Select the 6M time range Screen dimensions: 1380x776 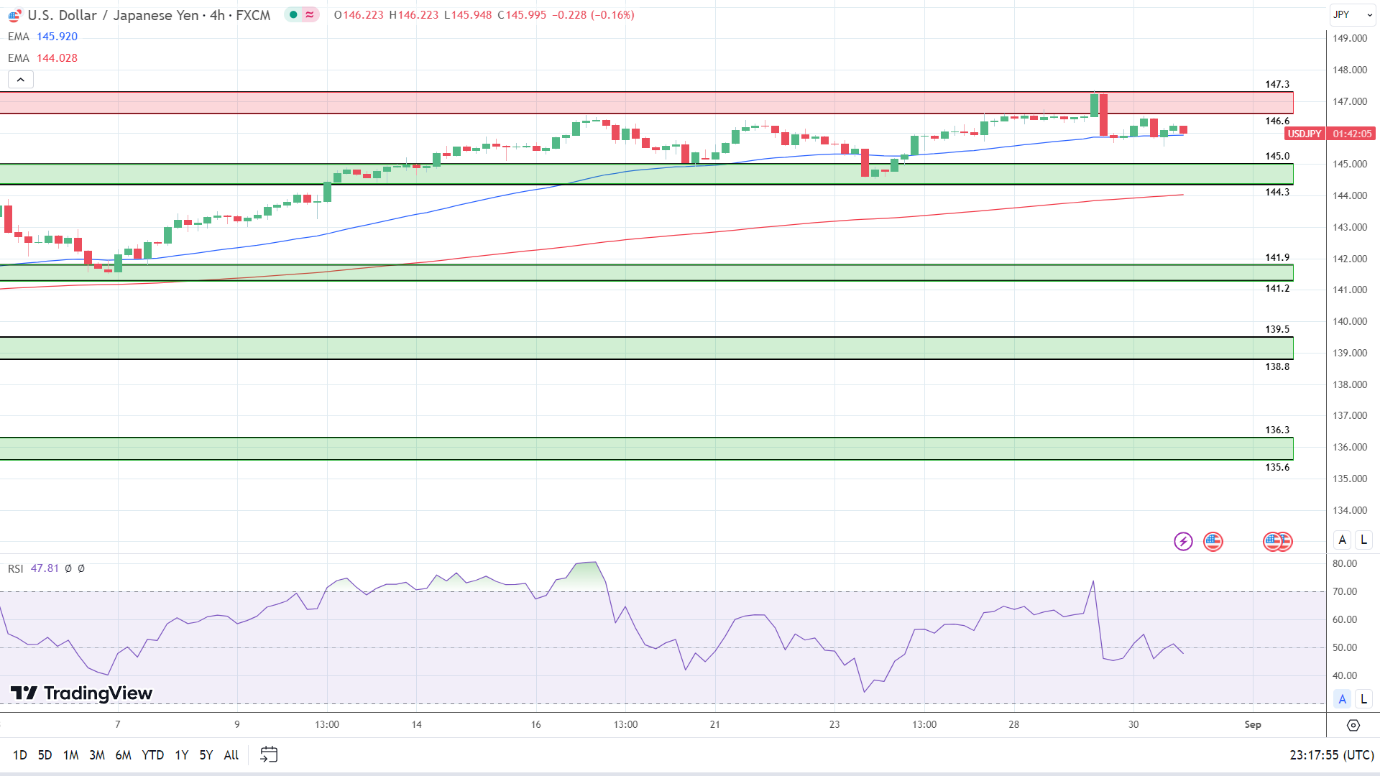pyautogui.click(x=123, y=755)
